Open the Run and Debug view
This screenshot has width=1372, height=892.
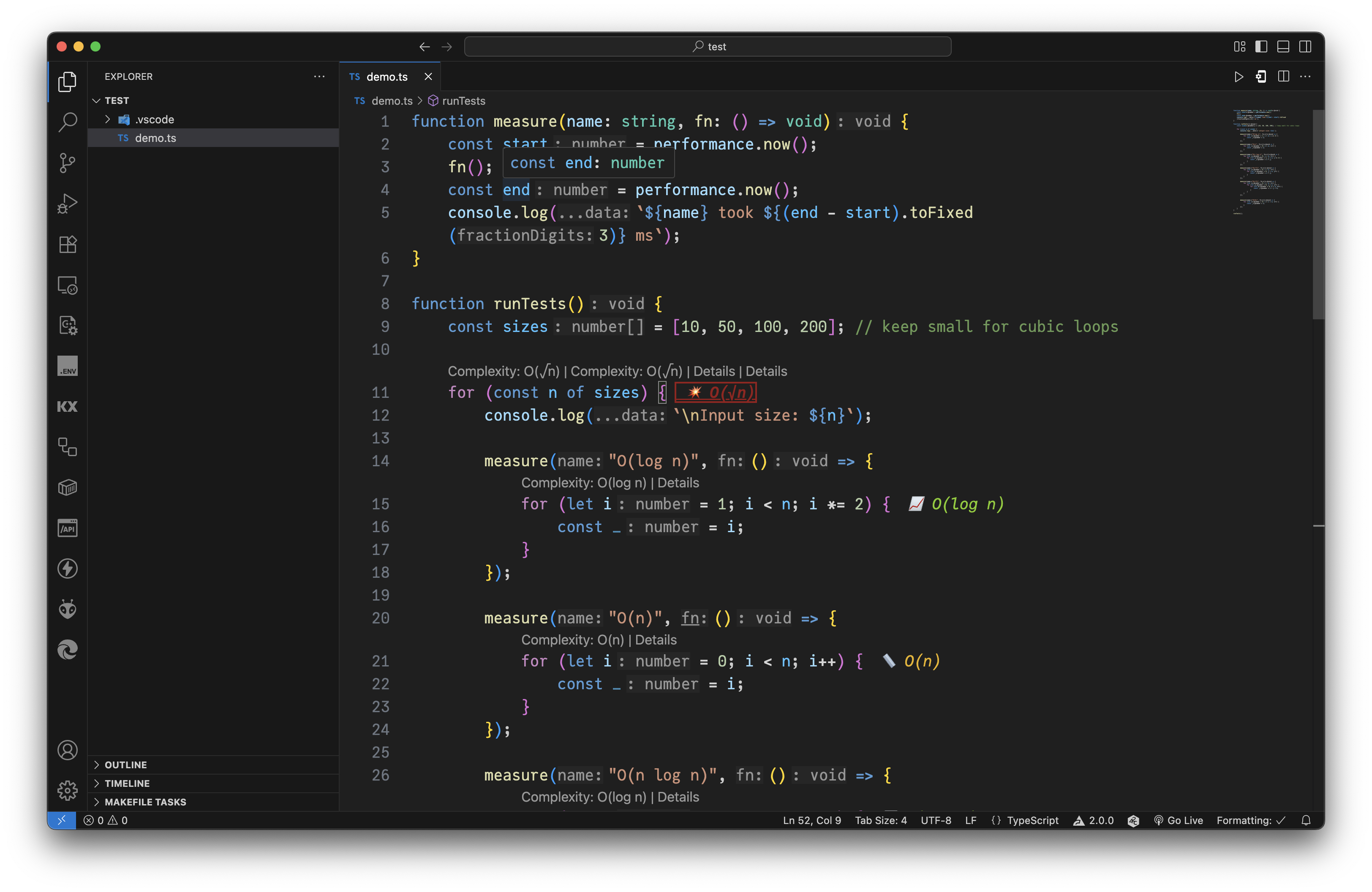[x=68, y=204]
